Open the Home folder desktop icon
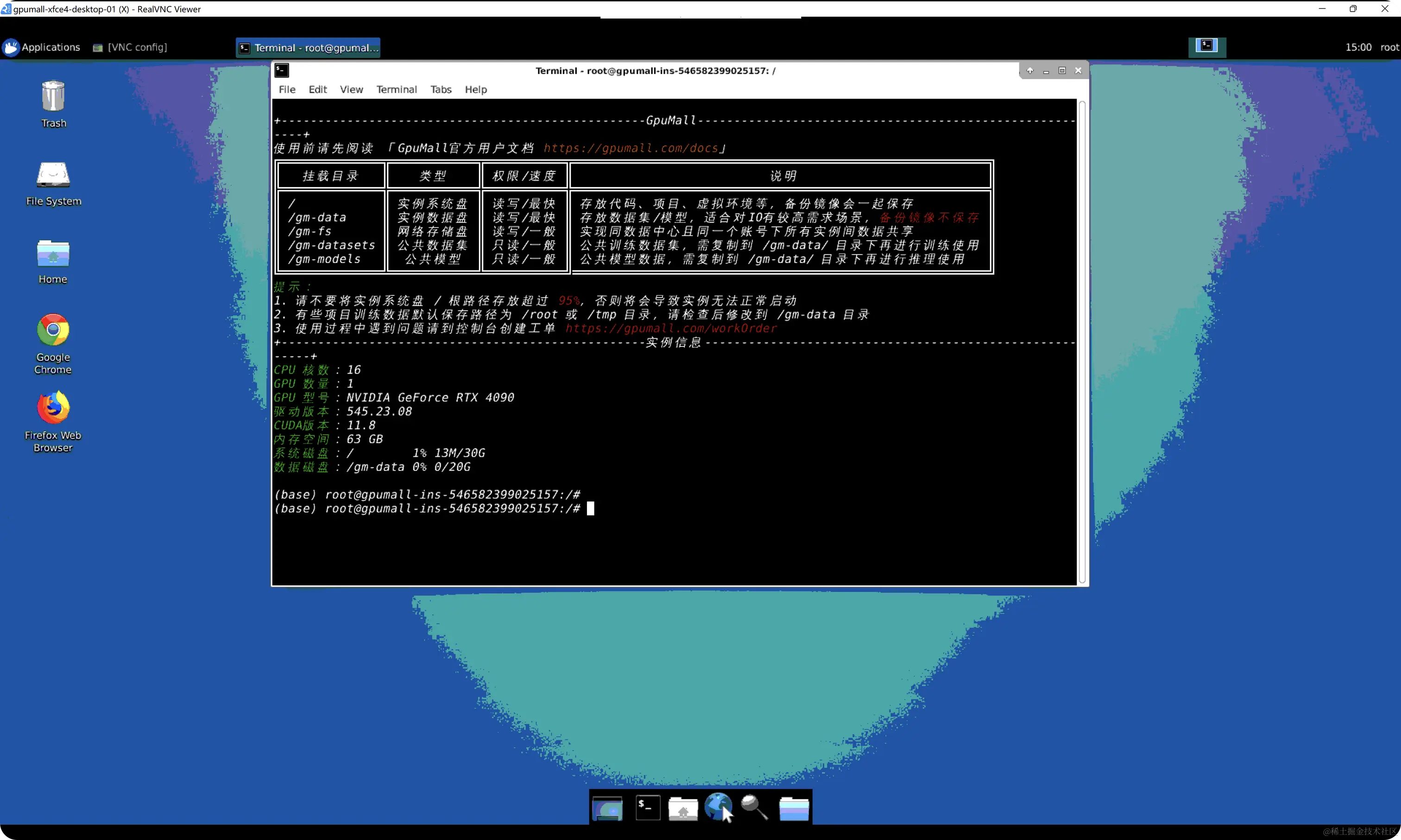 [x=53, y=254]
